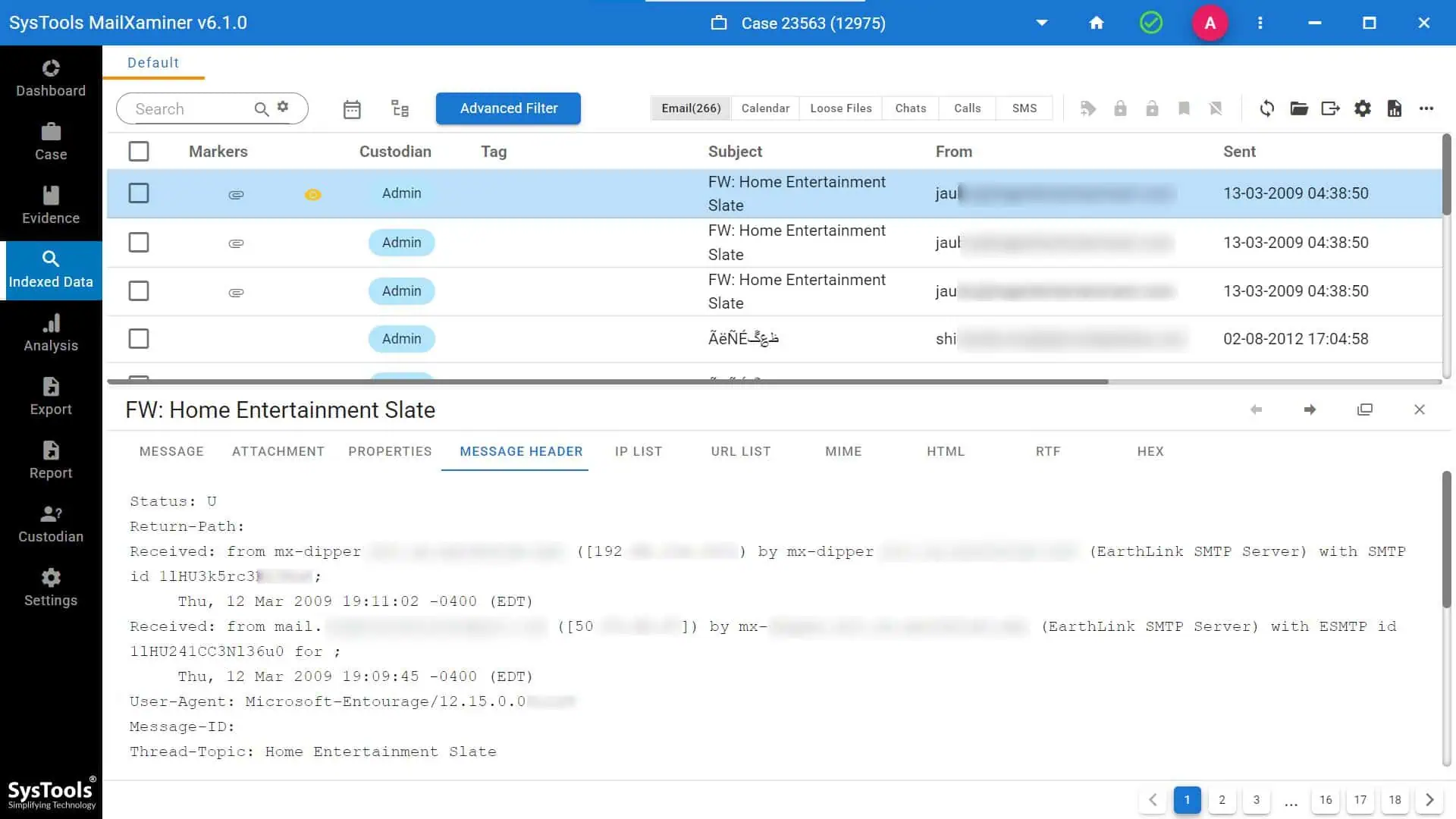Open the user avatar A menu
This screenshot has height=819, width=1456.
point(1210,23)
